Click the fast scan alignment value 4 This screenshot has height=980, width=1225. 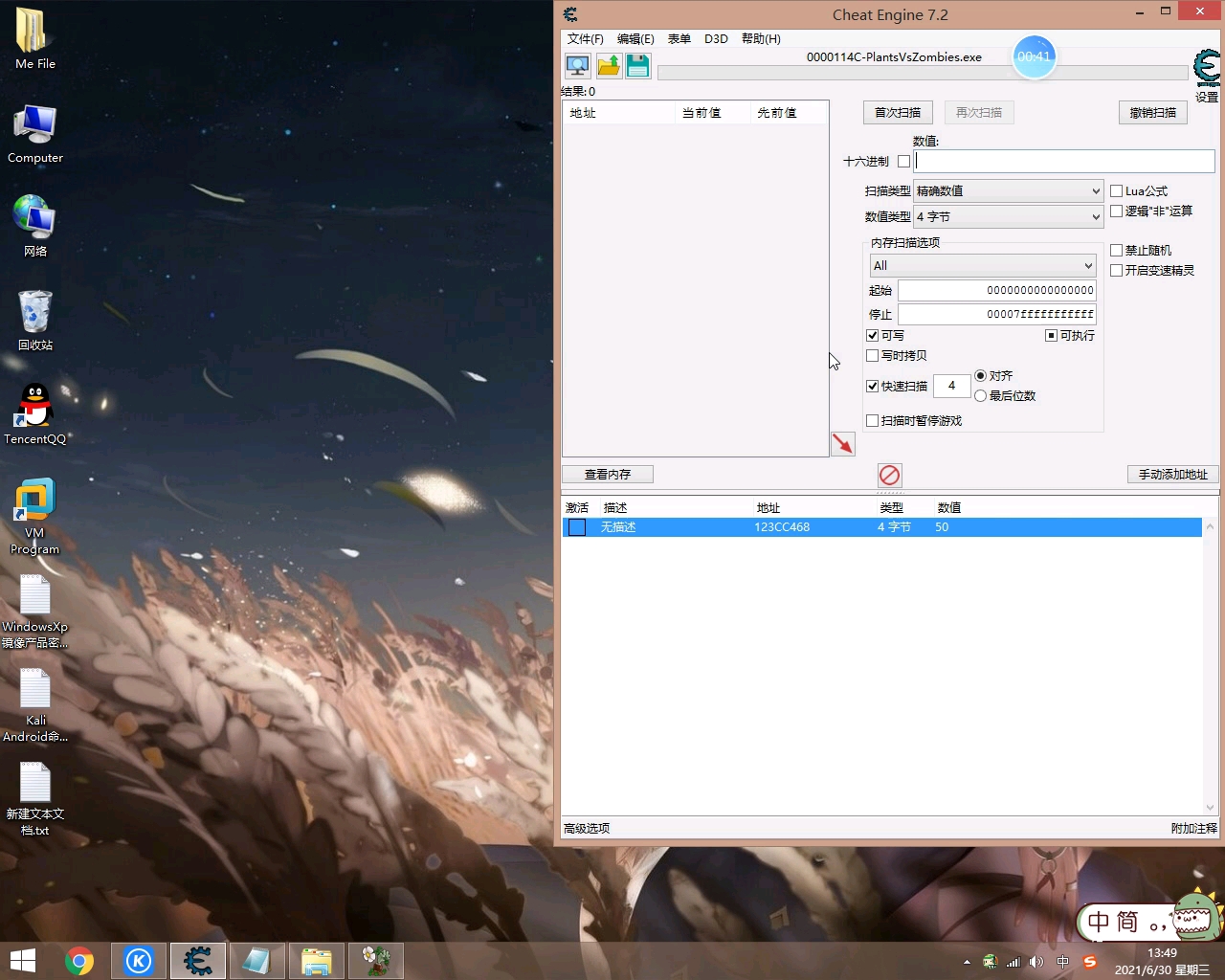pyautogui.click(x=952, y=387)
